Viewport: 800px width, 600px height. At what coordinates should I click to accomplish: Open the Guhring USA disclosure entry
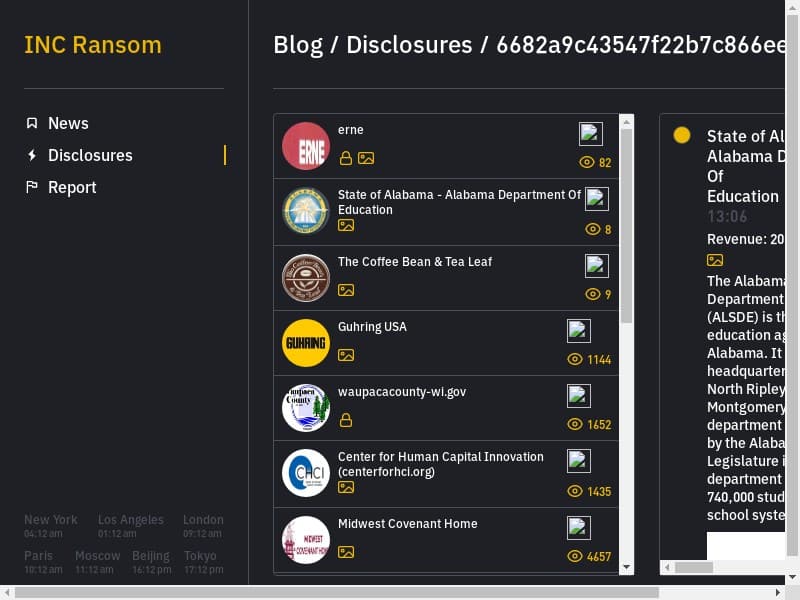[x=446, y=343]
